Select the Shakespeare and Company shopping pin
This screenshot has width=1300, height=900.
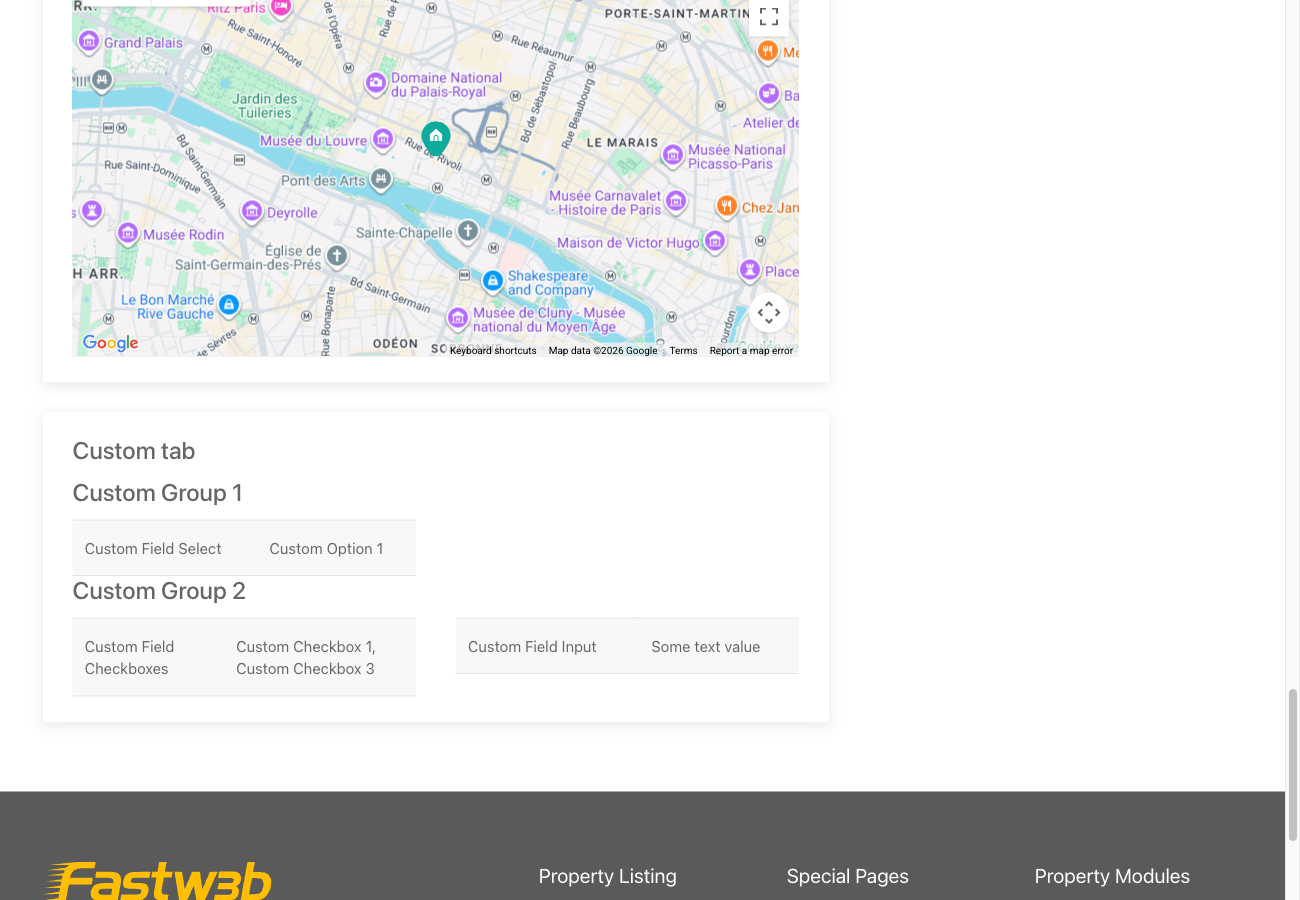tap(493, 281)
